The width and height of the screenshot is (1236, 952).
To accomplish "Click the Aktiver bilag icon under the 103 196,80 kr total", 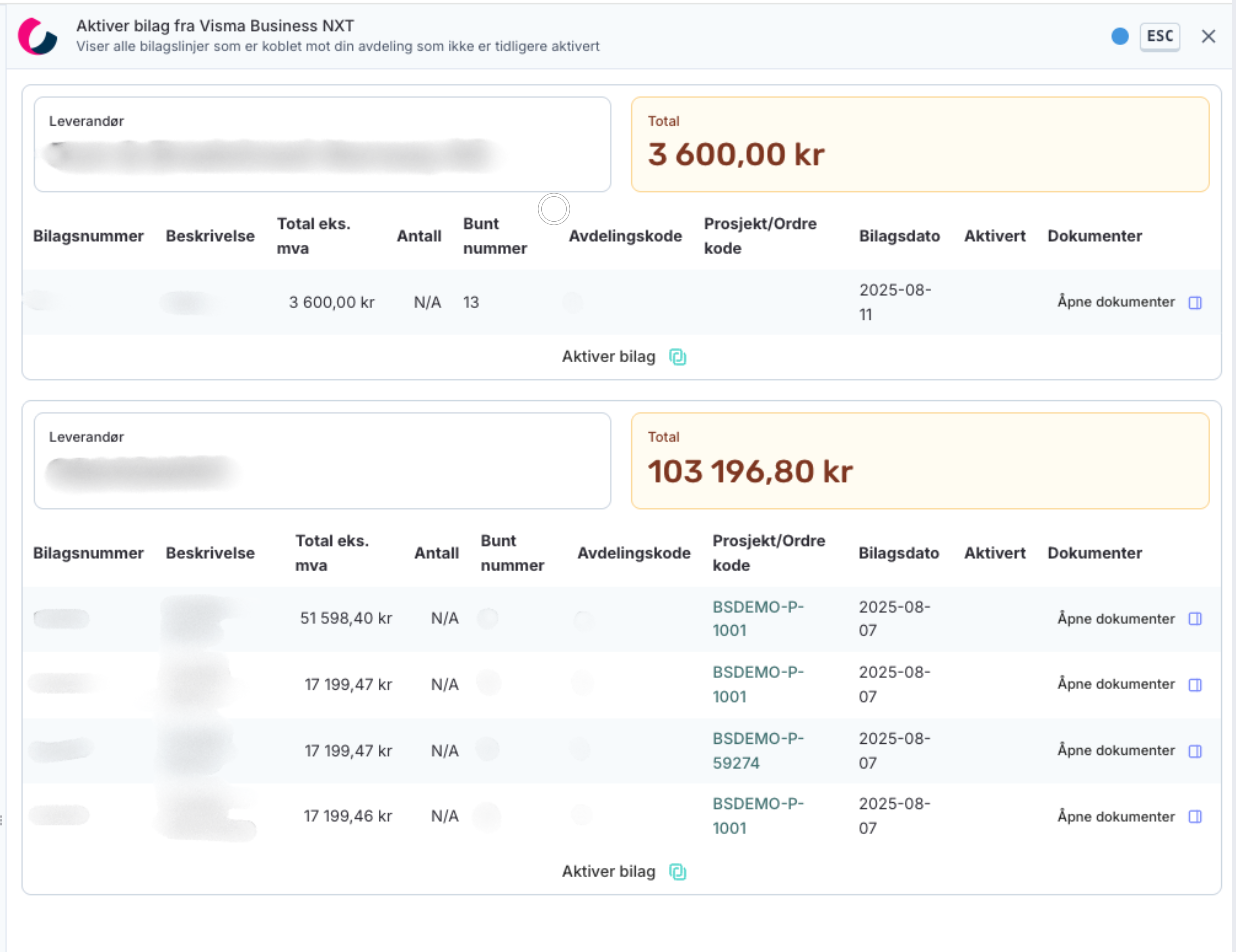I will (677, 872).
